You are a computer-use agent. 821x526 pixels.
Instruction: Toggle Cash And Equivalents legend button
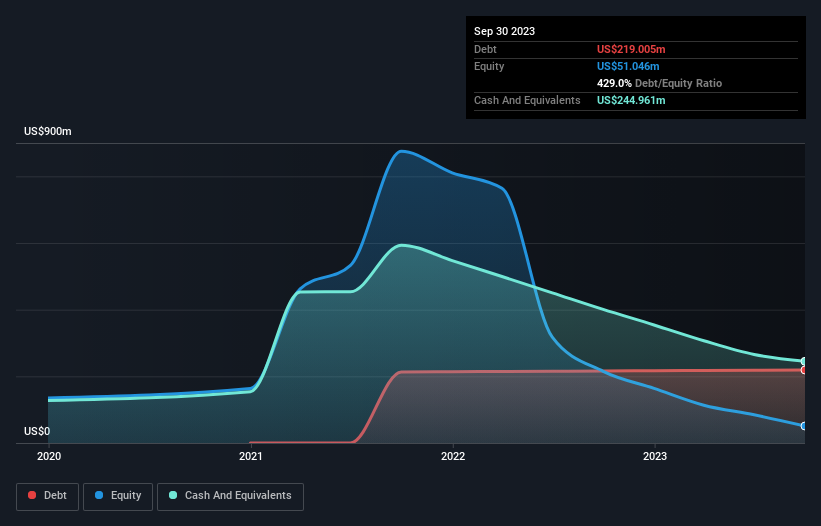point(230,496)
